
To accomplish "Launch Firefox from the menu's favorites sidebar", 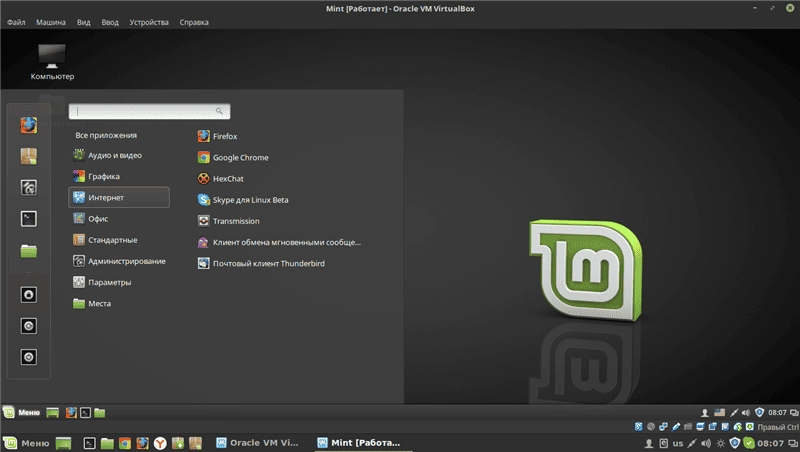I will [29, 125].
